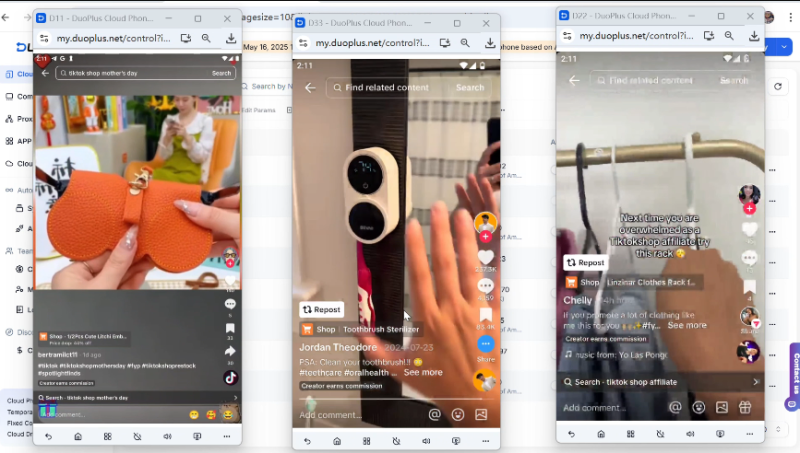Bookmark the clothes rack video in D22
The width and height of the screenshot is (800, 453).
click(749, 287)
